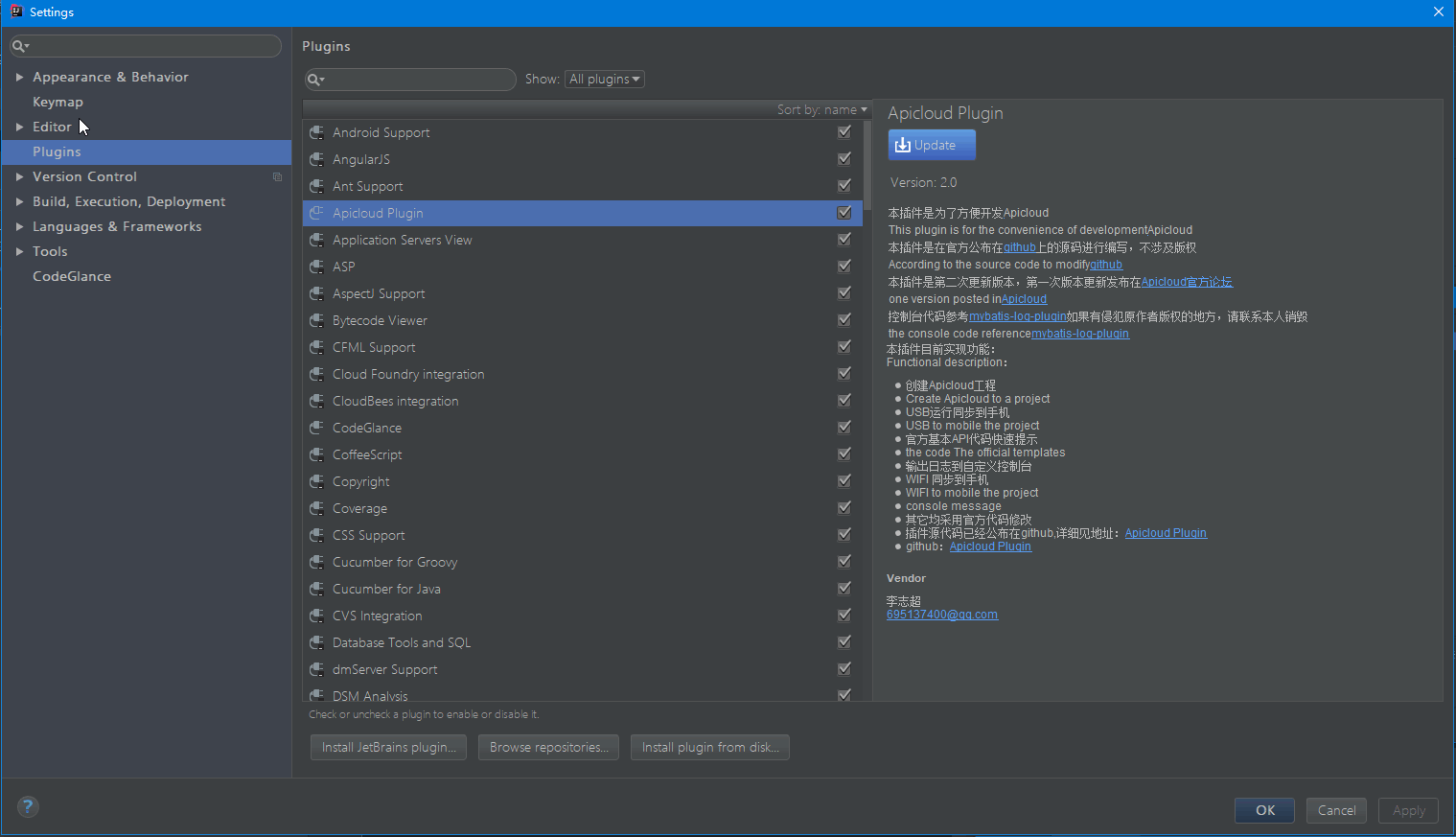1456x837 pixels.
Task: Click the CSS Support plugin icon
Action: click(x=316, y=535)
